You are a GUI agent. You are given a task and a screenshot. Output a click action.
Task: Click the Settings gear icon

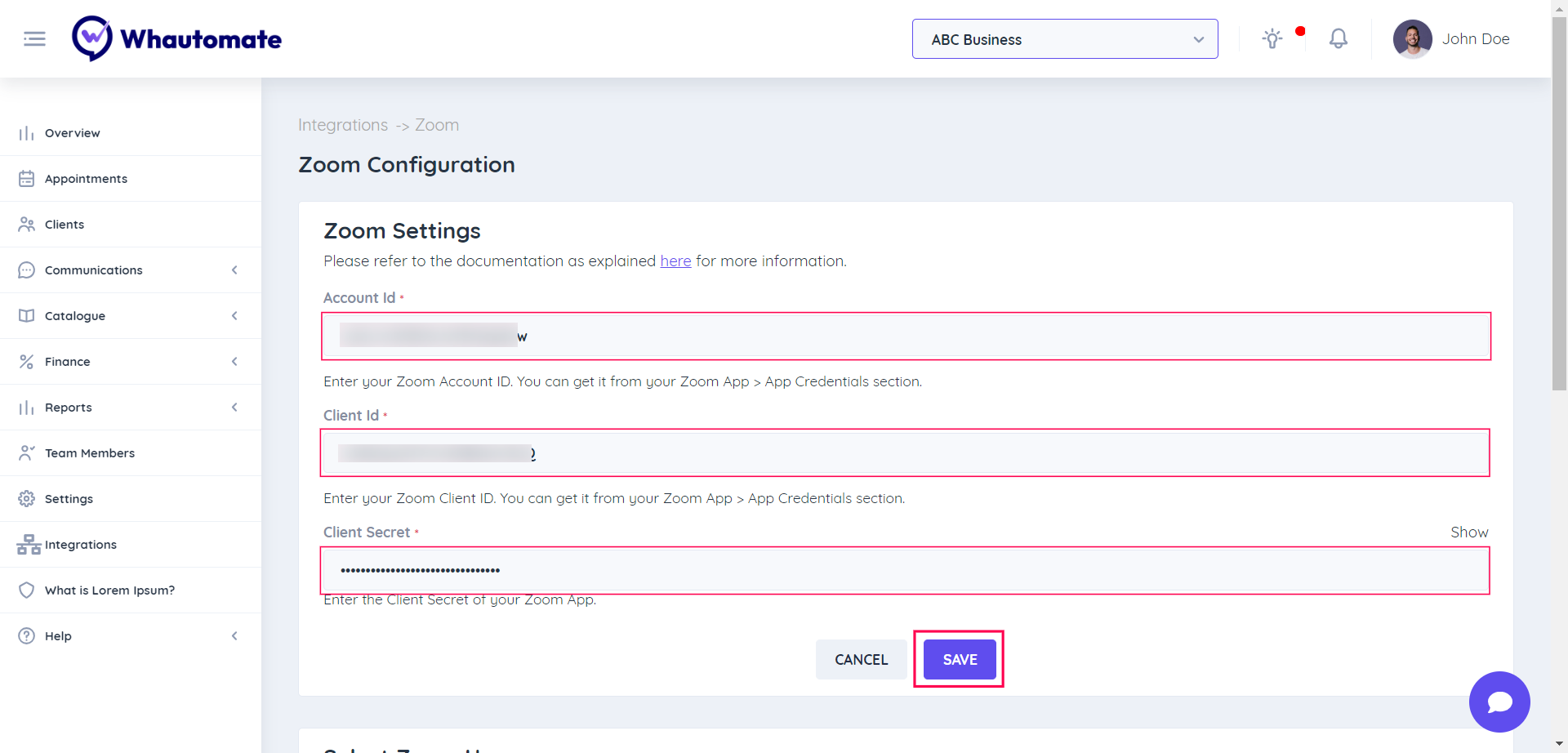tap(27, 499)
